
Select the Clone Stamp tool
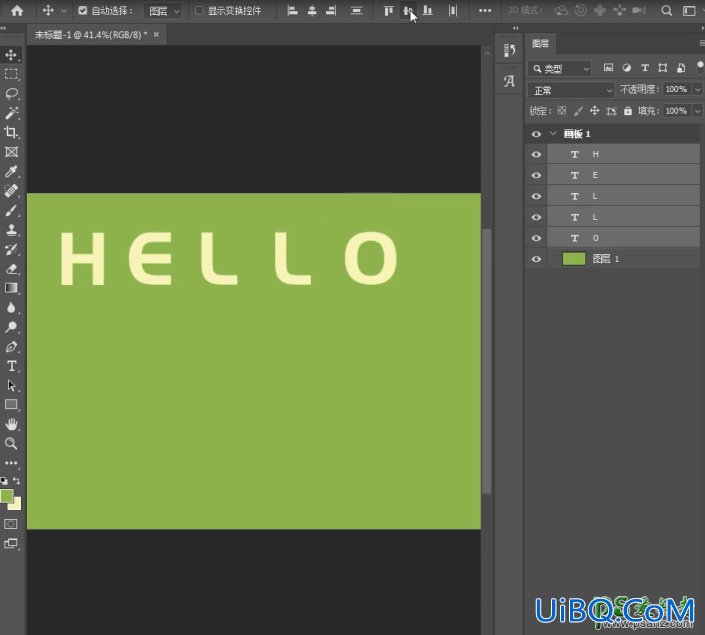pyautogui.click(x=11, y=230)
